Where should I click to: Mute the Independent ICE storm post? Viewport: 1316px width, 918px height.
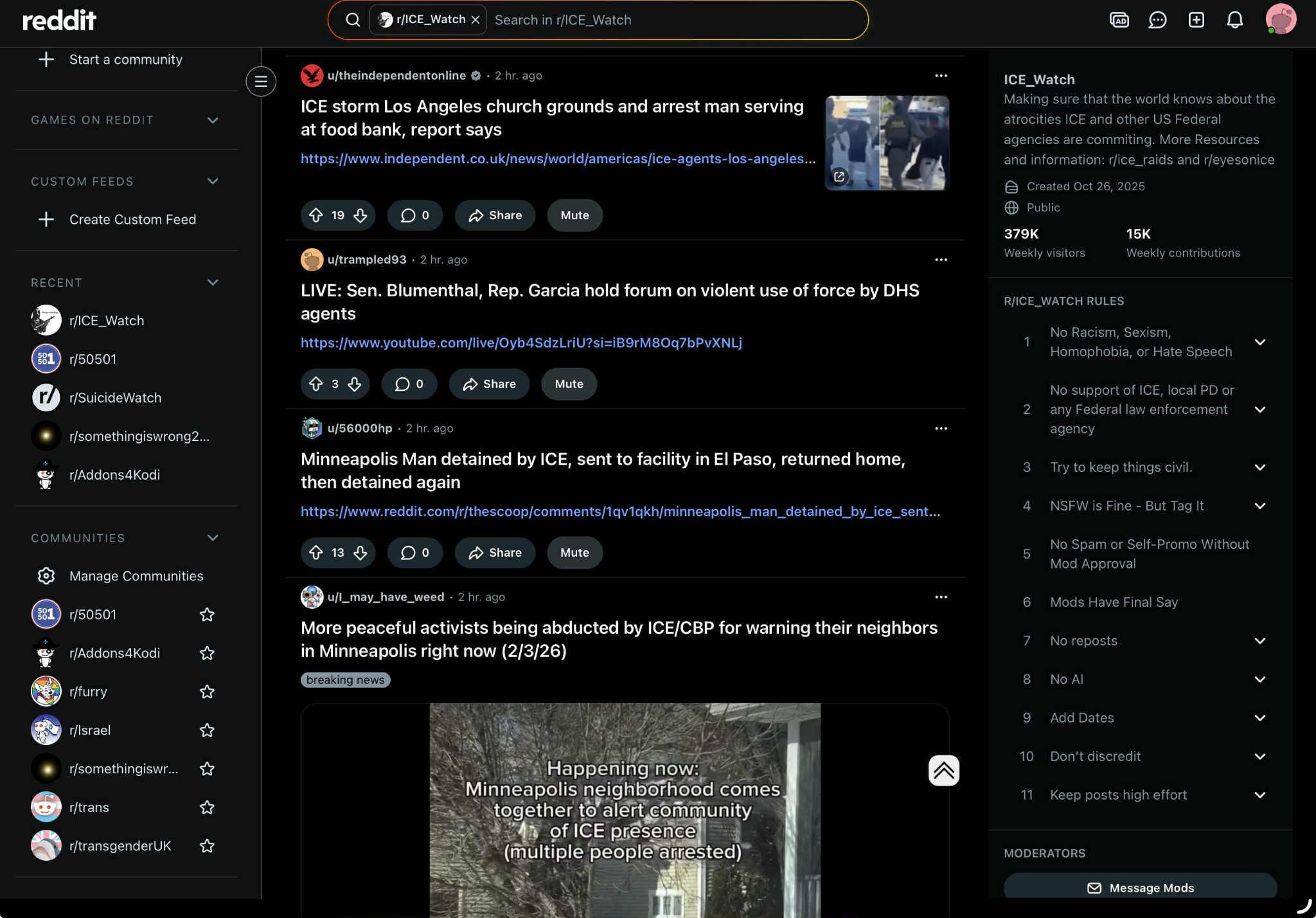(x=574, y=215)
